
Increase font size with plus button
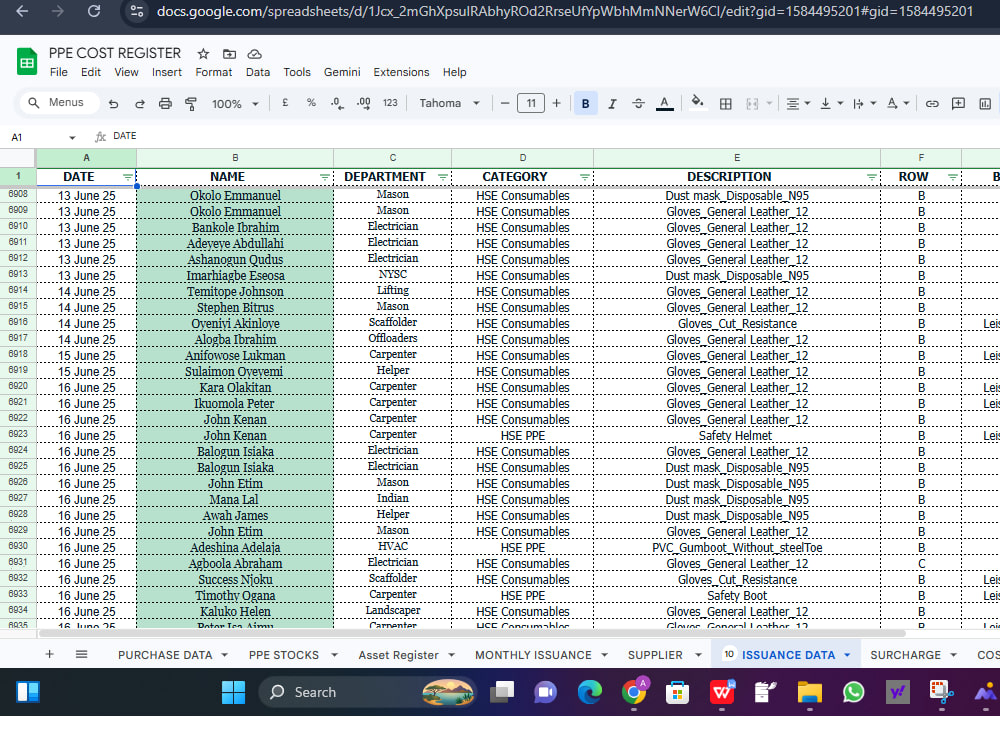coord(556,103)
